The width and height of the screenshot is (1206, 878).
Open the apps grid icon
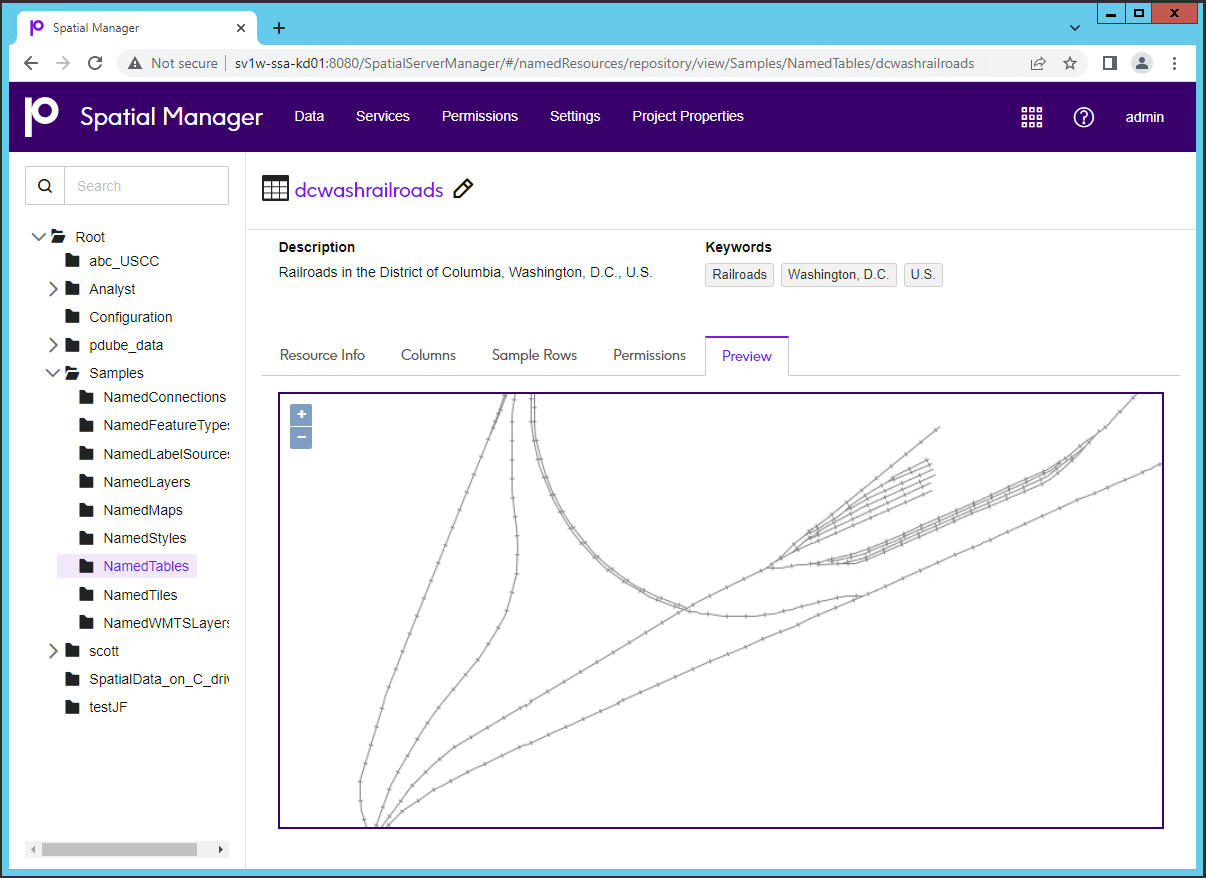[x=1032, y=117]
